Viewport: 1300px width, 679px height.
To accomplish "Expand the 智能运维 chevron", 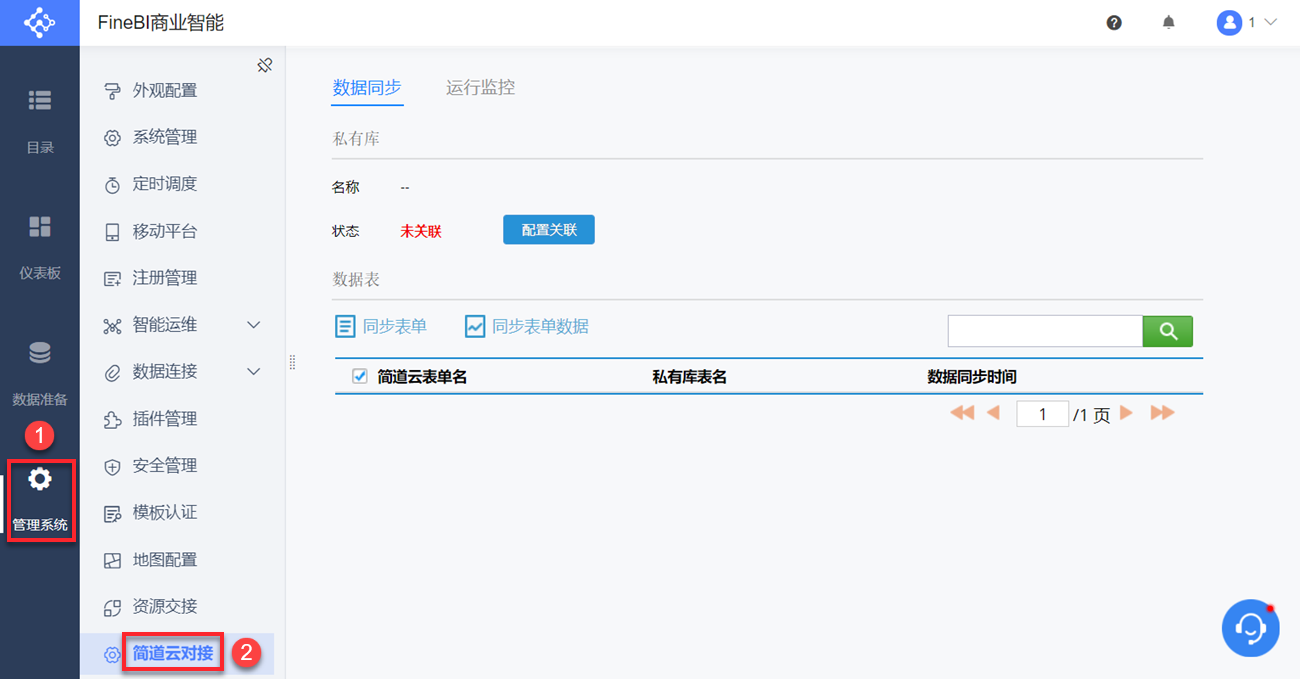I will [254, 325].
